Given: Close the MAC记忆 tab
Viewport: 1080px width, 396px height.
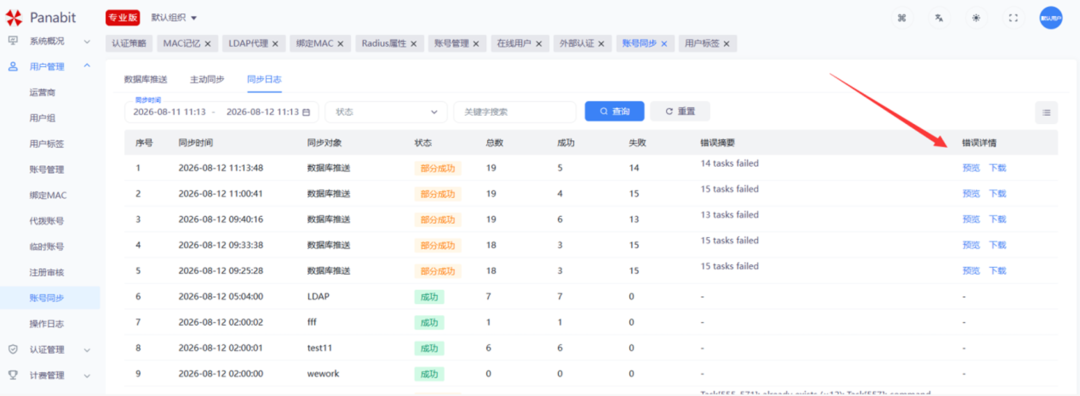Looking at the screenshot, I should point(208,43).
